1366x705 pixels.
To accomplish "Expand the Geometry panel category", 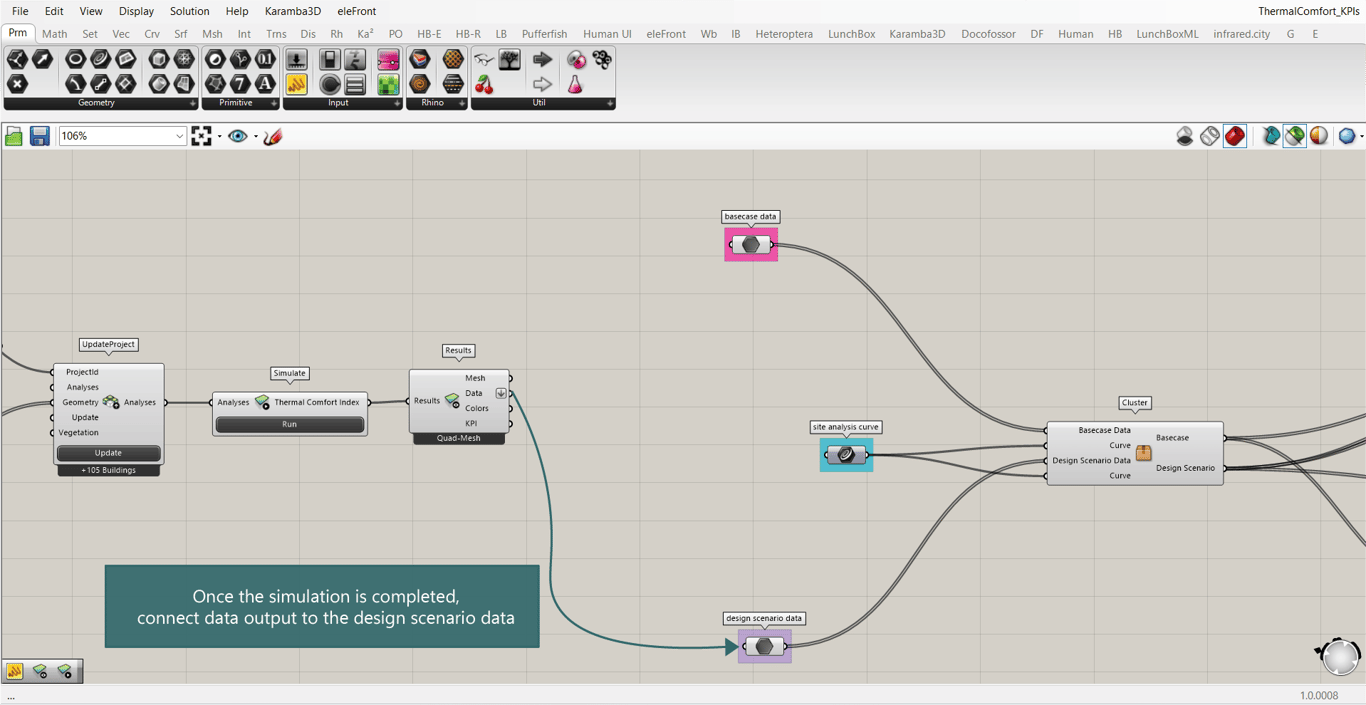I will click(193, 103).
